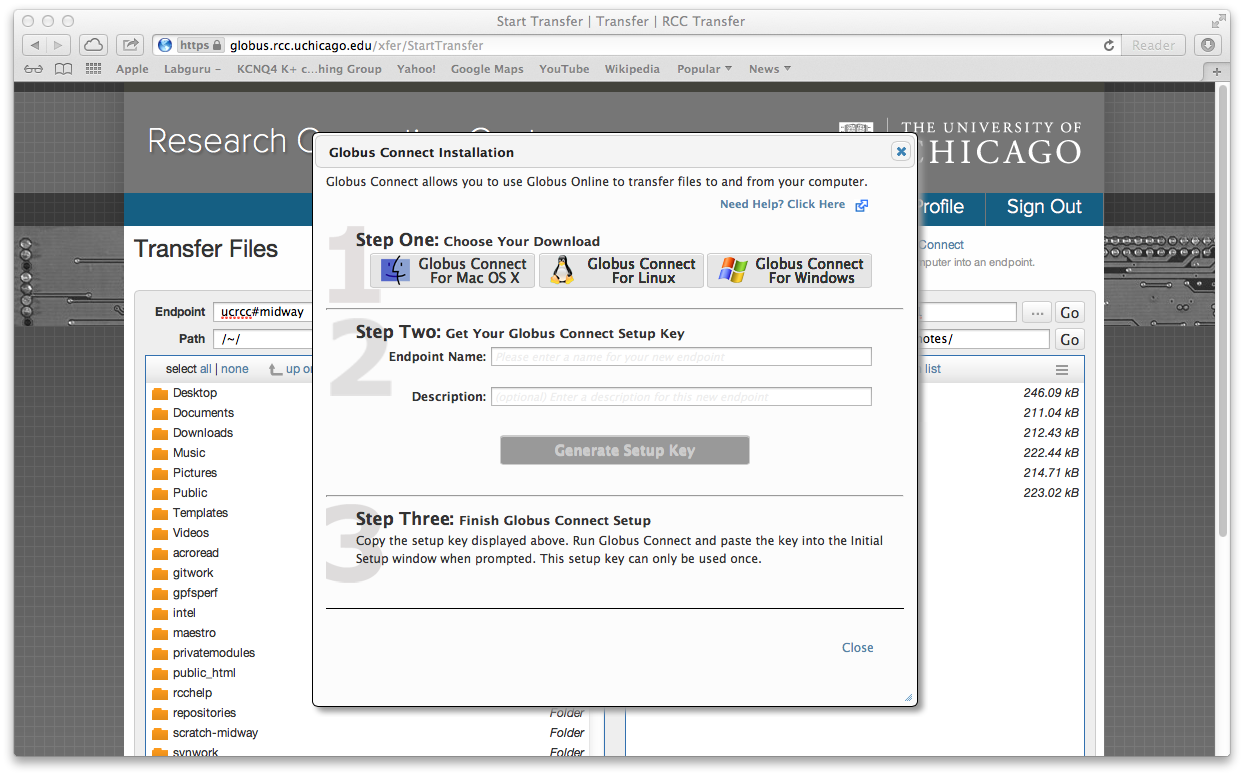This screenshot has width=1244, height=776.
Task: Focus the Endpoint Name input field
Action: pyautogui.click(x=681, y=357)
